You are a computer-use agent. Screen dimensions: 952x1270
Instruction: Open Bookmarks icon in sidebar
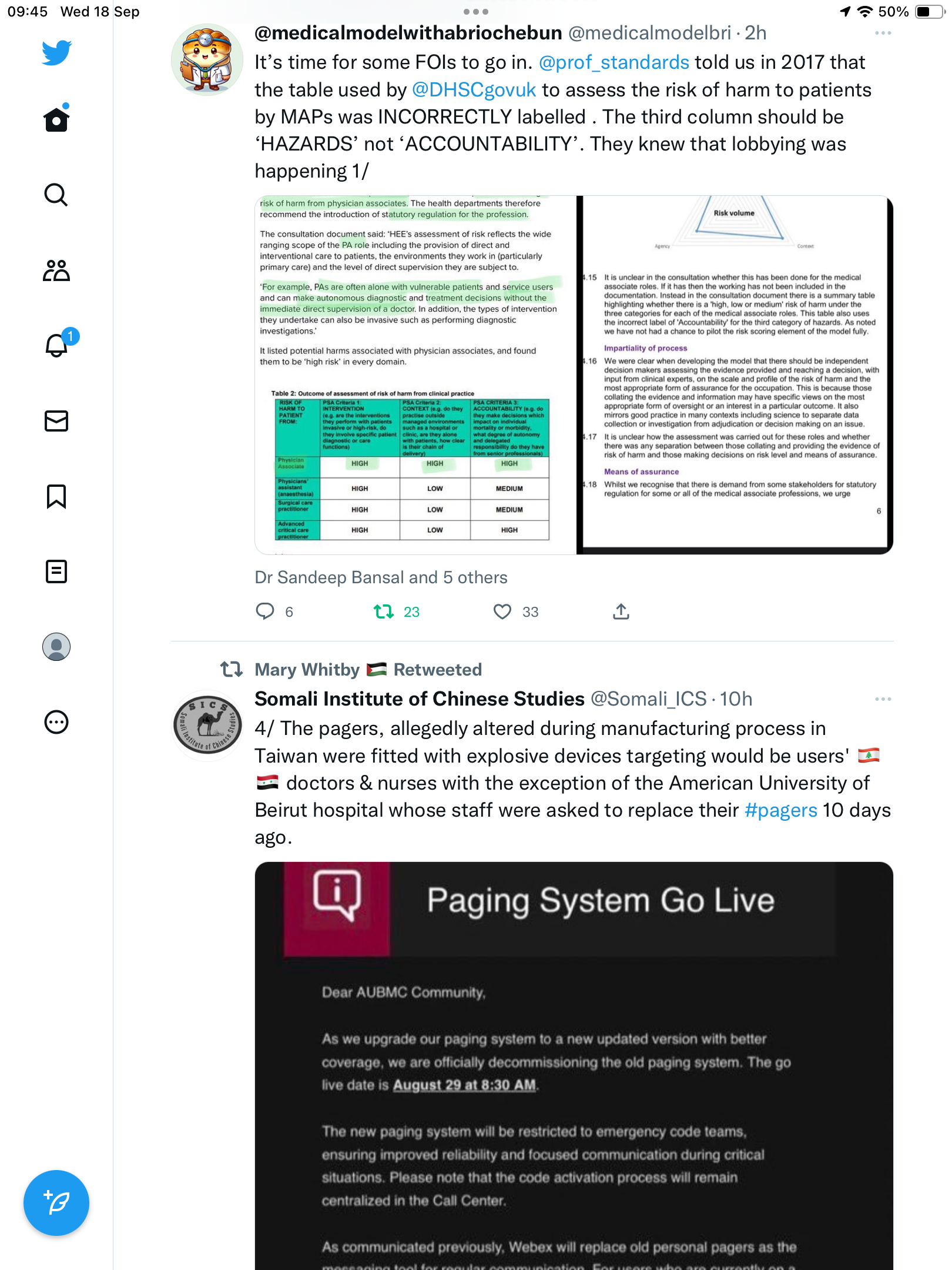[56, 496]
